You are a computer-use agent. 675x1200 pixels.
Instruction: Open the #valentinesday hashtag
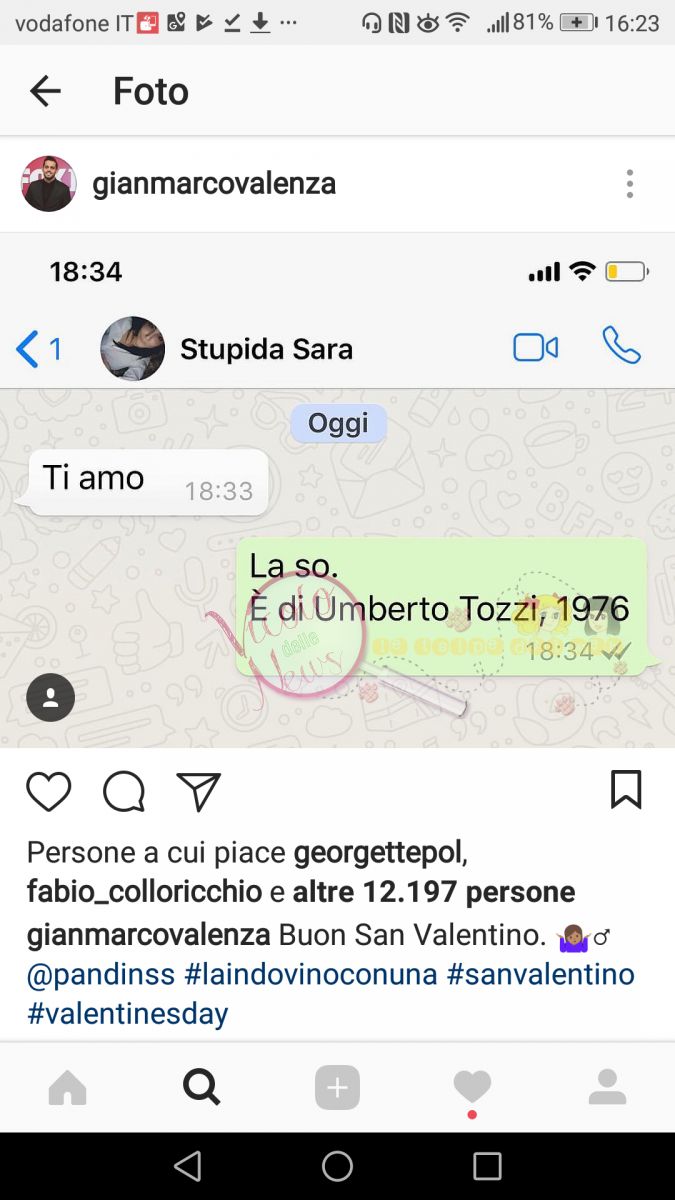coord(128,1014)
